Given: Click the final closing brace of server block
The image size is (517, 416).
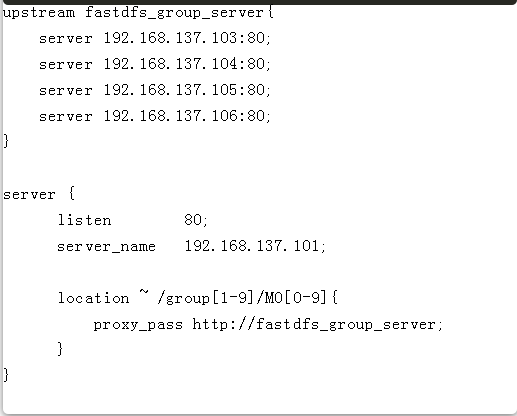Looking at the screenshot, I should click(6, 374).
